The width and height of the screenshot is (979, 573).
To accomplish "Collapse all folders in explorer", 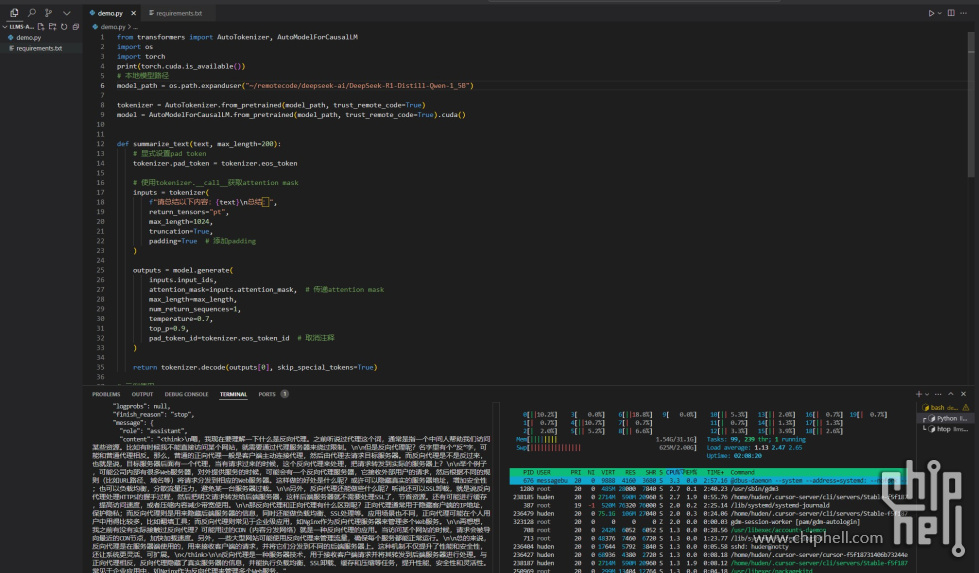I will (x=76, y=27).
